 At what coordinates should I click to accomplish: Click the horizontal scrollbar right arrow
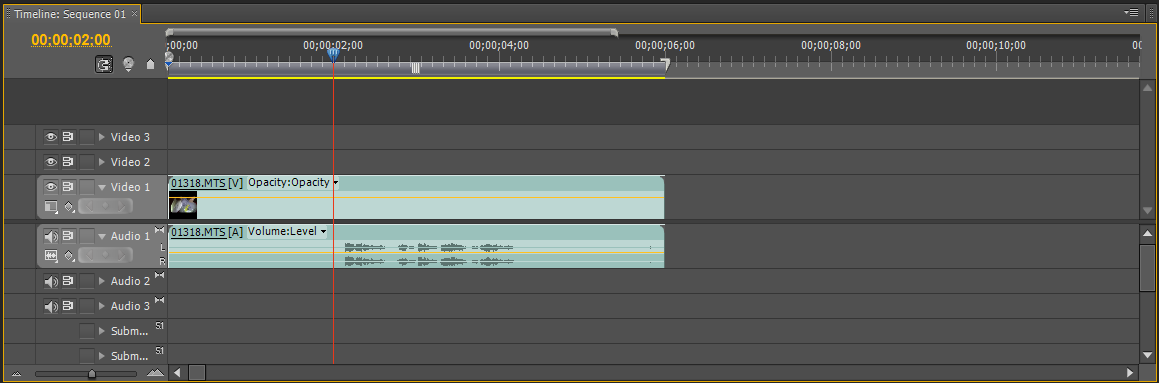[x=1129, y=373]
